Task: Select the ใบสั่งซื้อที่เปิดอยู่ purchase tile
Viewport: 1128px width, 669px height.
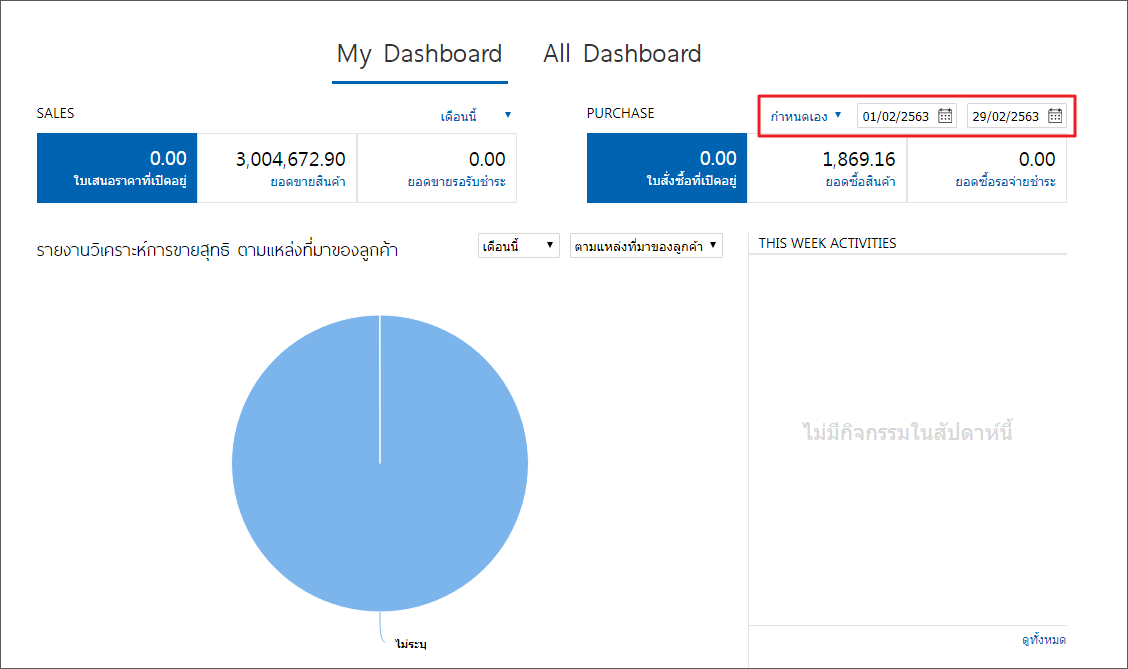Action: point(667,168)
